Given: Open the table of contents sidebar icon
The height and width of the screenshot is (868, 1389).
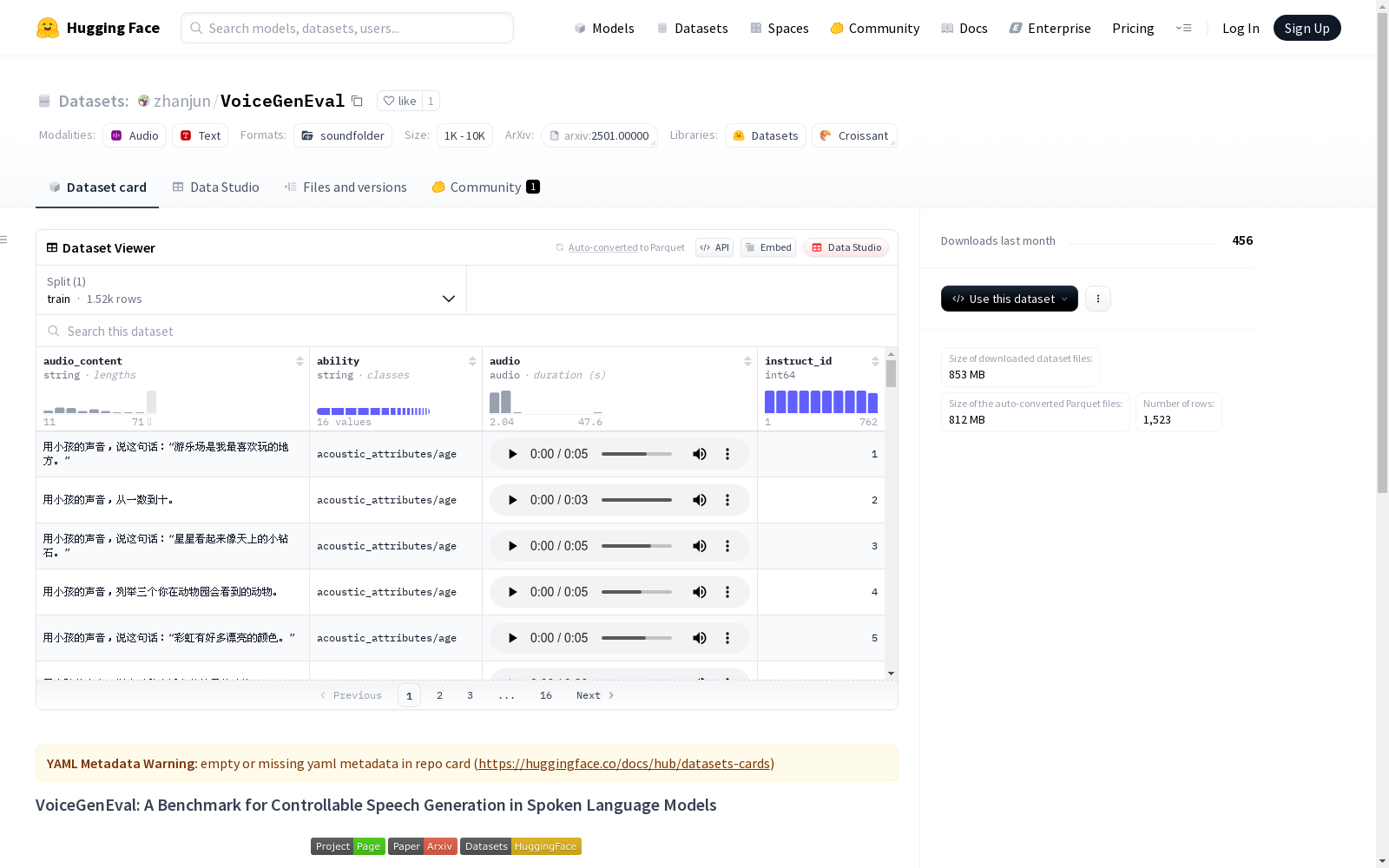Looking at the screenshot, I should tap(4, 240).
